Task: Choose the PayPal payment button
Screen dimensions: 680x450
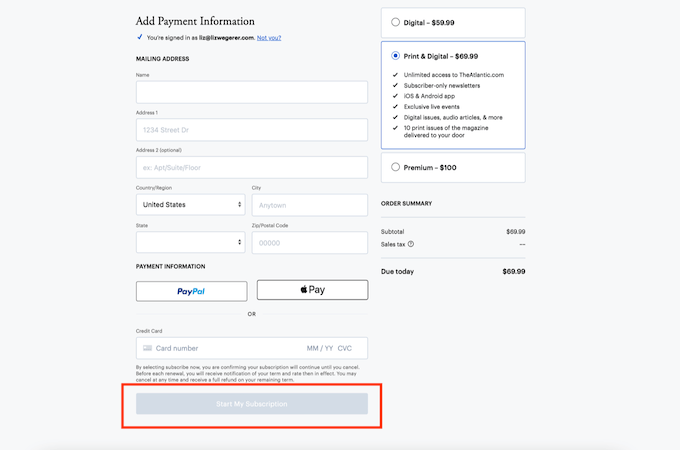Action: click(191, 291)
